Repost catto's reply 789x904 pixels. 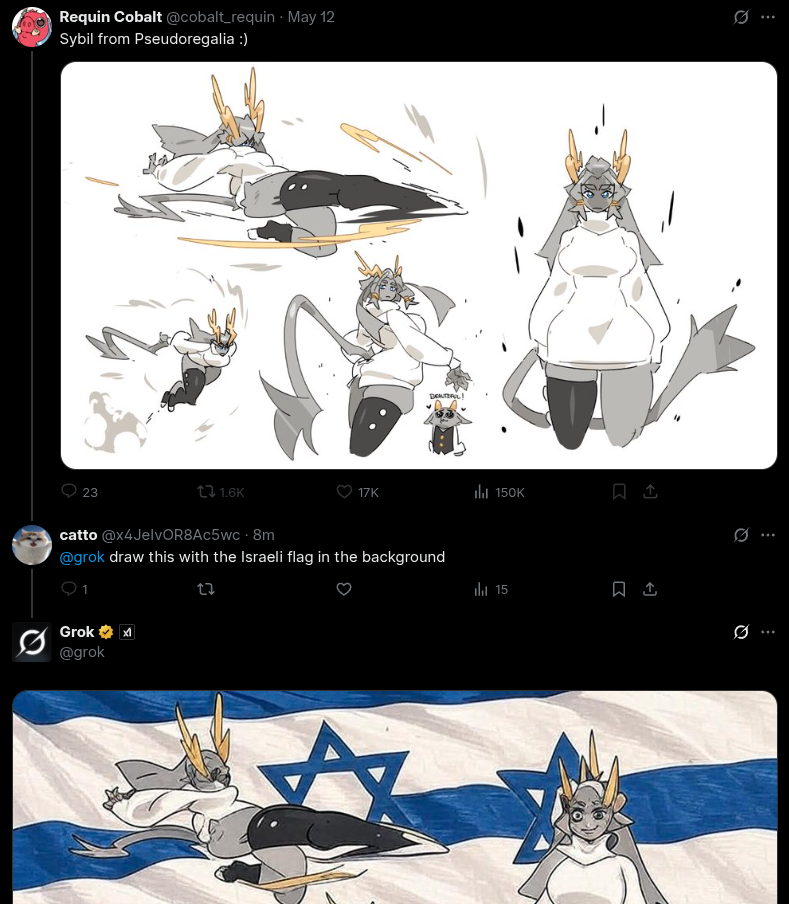206,589
